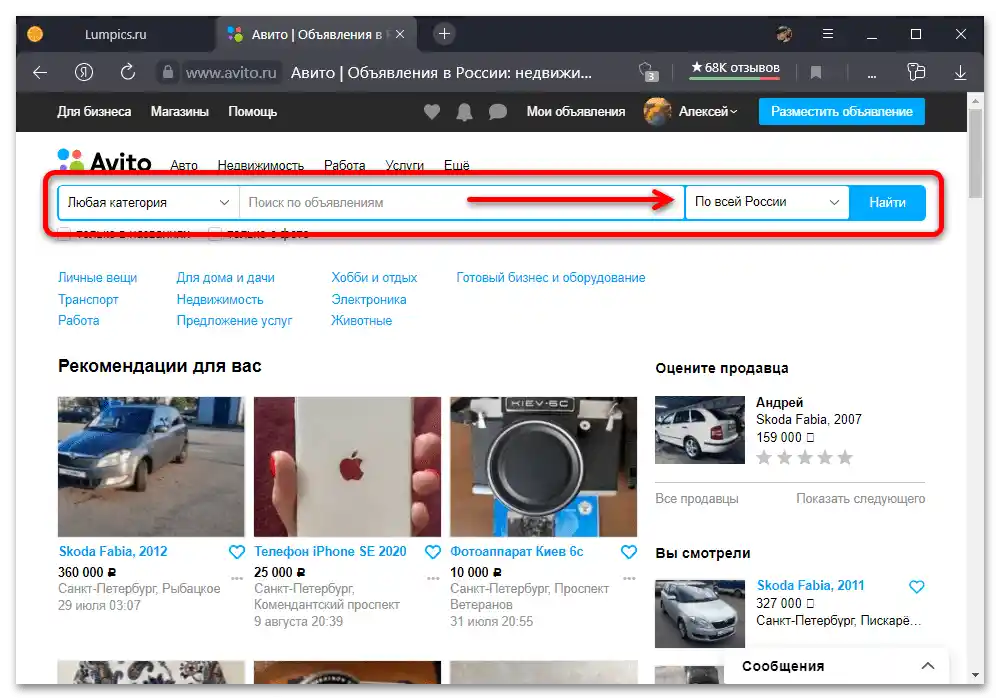The width and height of the screenshot is (1000, 700).
Task: Open the browser collections icon
Action: click(x=916, y=72)
